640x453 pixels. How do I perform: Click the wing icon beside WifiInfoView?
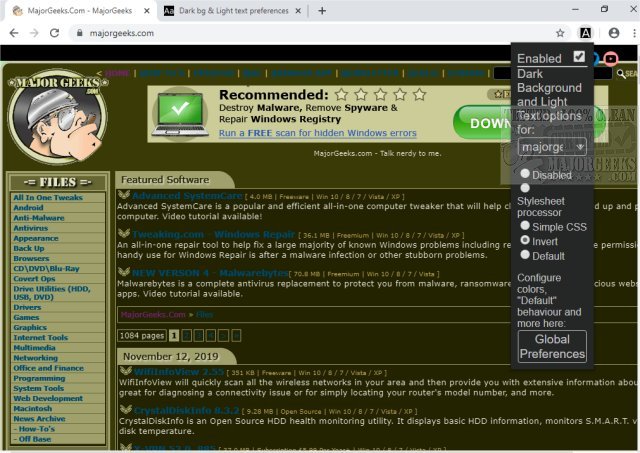[126, 371]
